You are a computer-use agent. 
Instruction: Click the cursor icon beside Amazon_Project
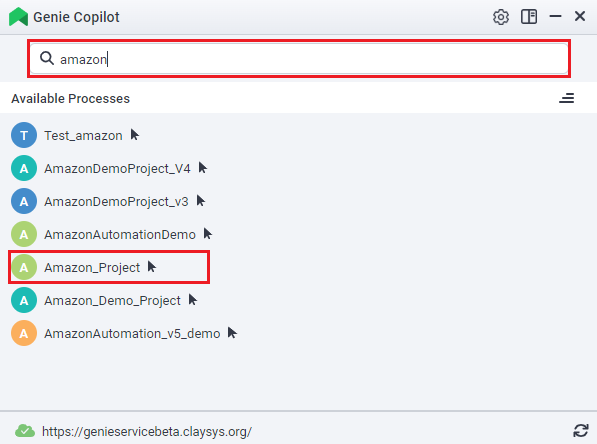pyautogui.click(x=152, y=267)
